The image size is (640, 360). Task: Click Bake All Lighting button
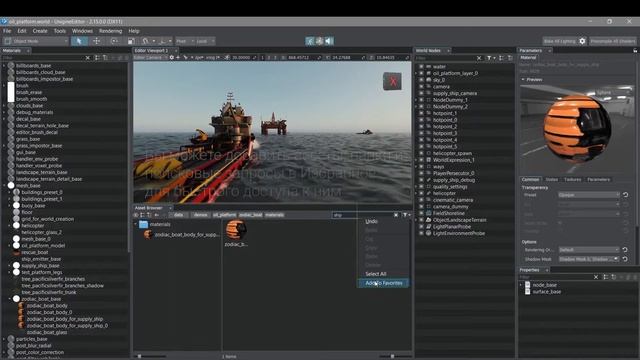[x=560, y=41]
